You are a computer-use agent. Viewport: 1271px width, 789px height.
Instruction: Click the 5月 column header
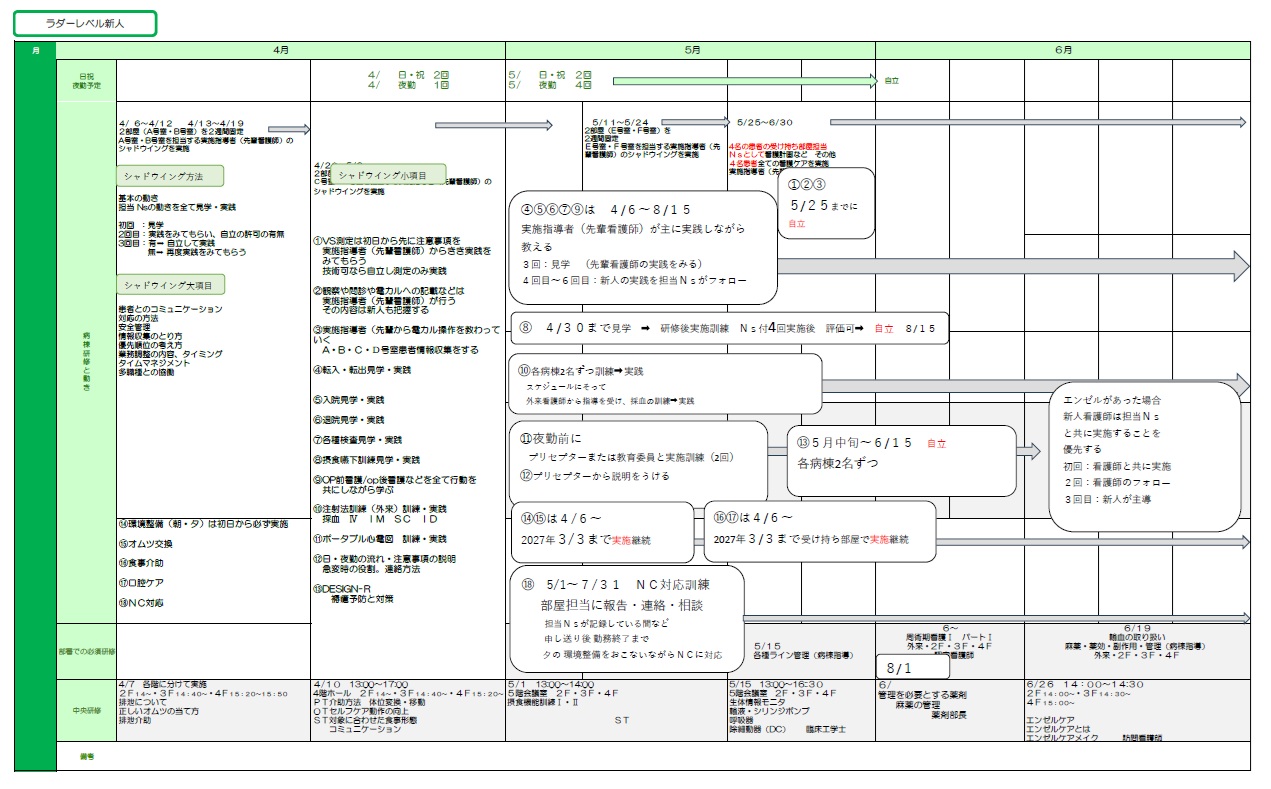coord(691,50)
